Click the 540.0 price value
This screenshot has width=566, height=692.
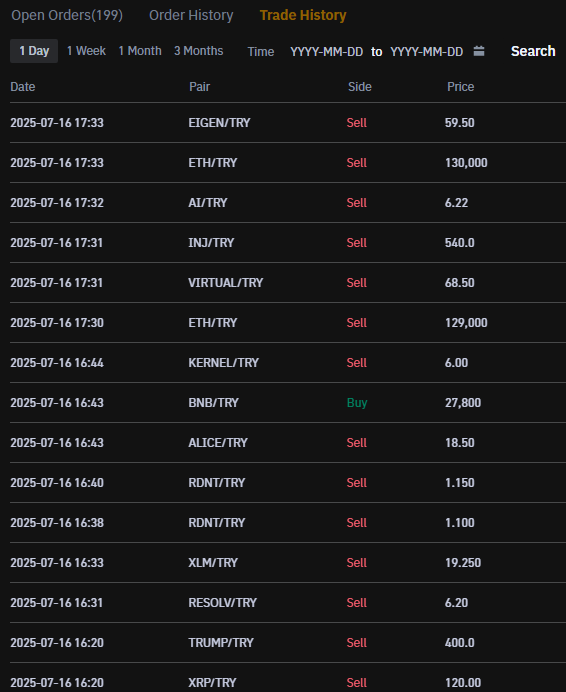click(460, 243)
